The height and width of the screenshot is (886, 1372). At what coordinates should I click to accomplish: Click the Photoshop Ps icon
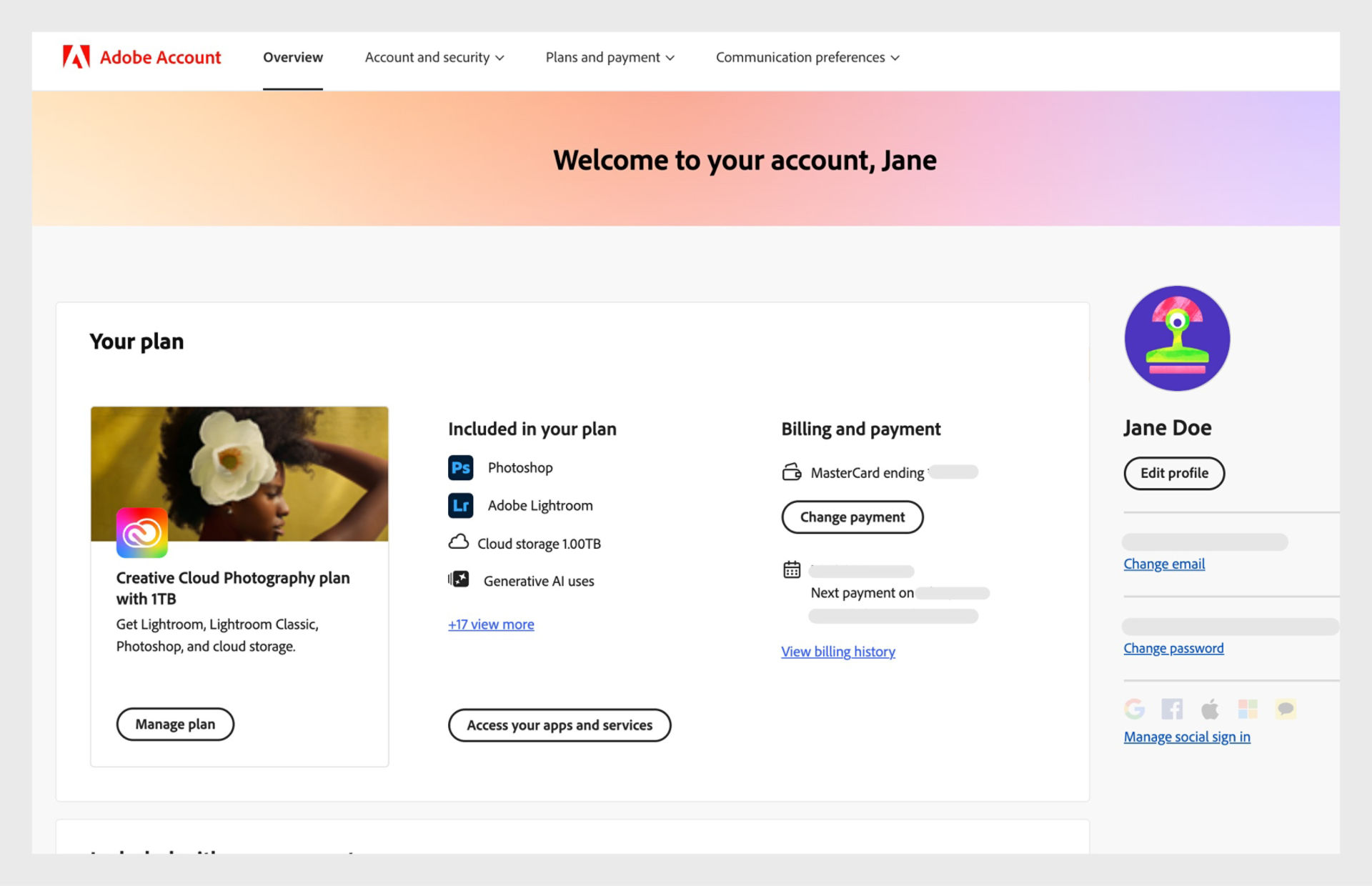pyautogui.click(x=460, y=468)
